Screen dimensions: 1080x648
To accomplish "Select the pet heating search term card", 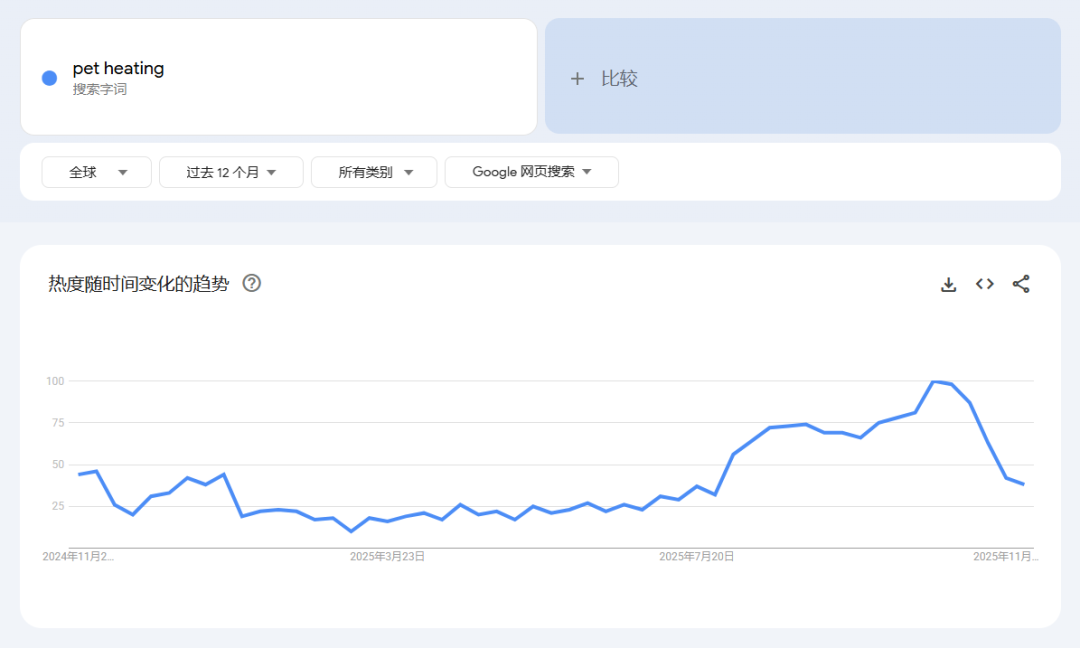I will coord(278,77).
